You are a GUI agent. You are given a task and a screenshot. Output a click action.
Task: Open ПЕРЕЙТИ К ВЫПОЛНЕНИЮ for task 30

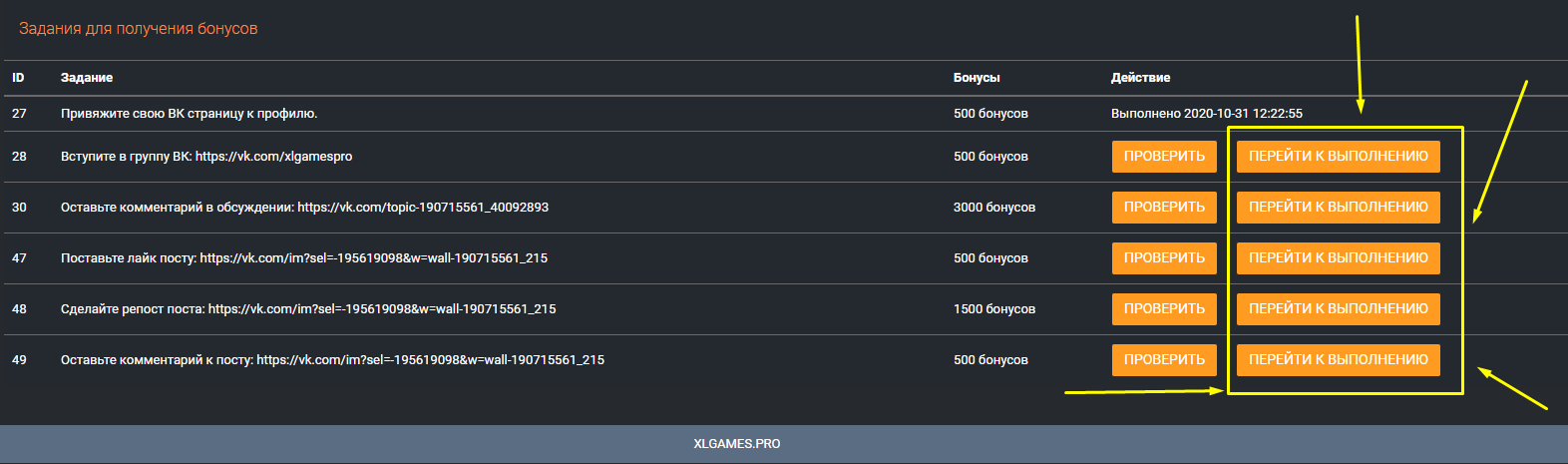(1338, 208)
